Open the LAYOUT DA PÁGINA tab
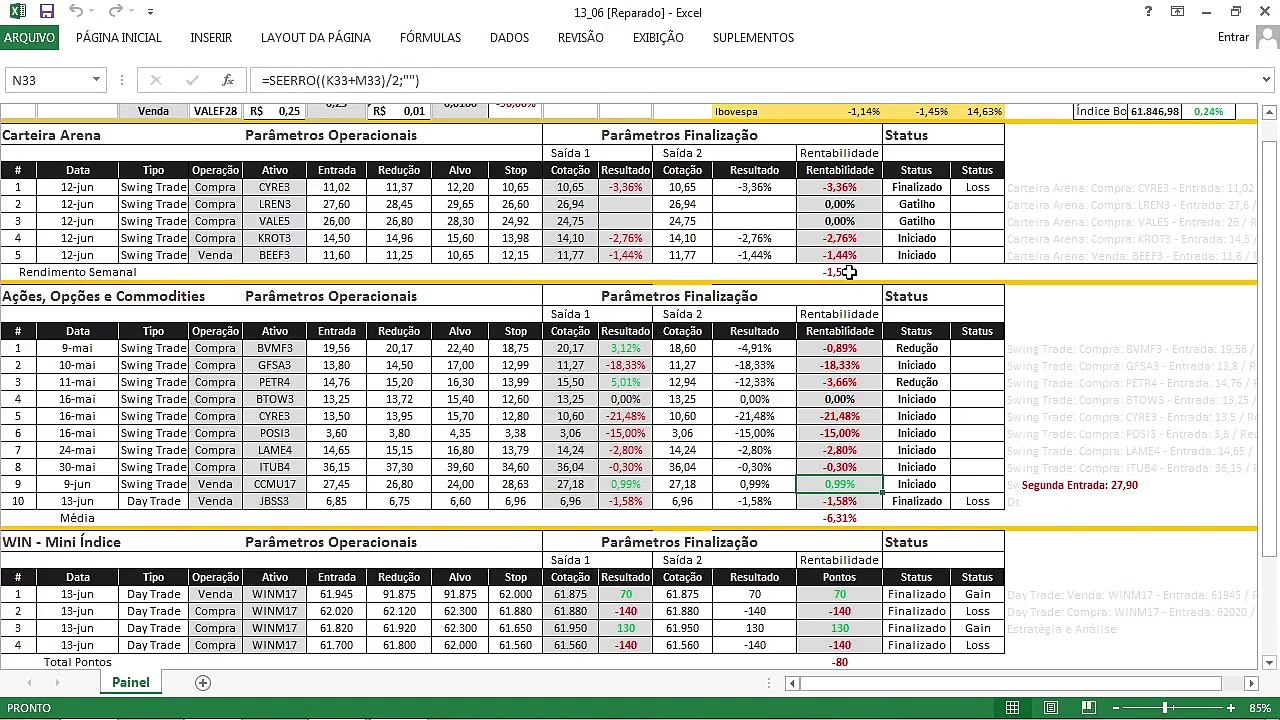Viewport: 1280px width, 720px height. [316, 37]
